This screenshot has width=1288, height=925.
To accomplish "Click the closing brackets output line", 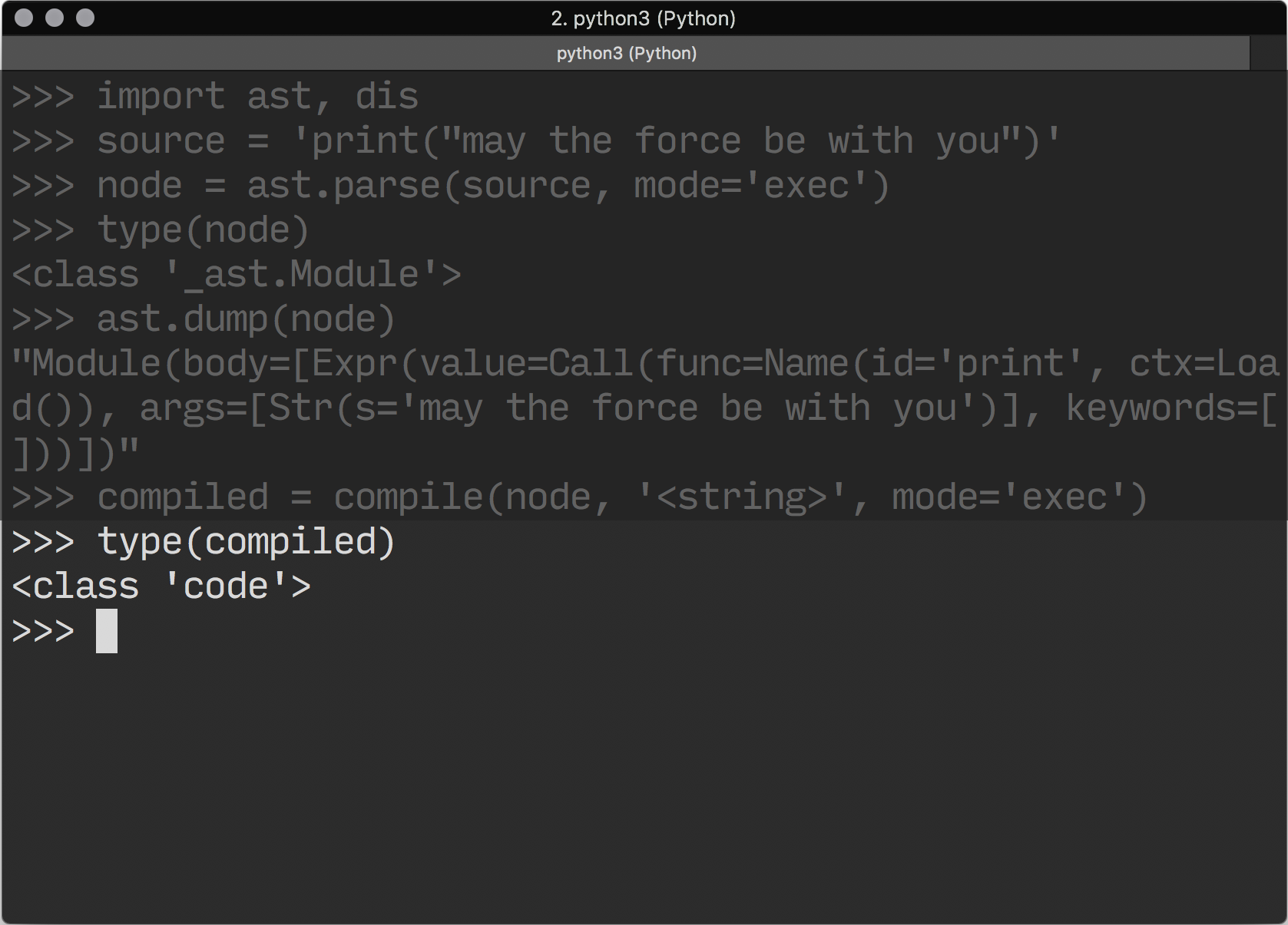I will click(75, 453).
